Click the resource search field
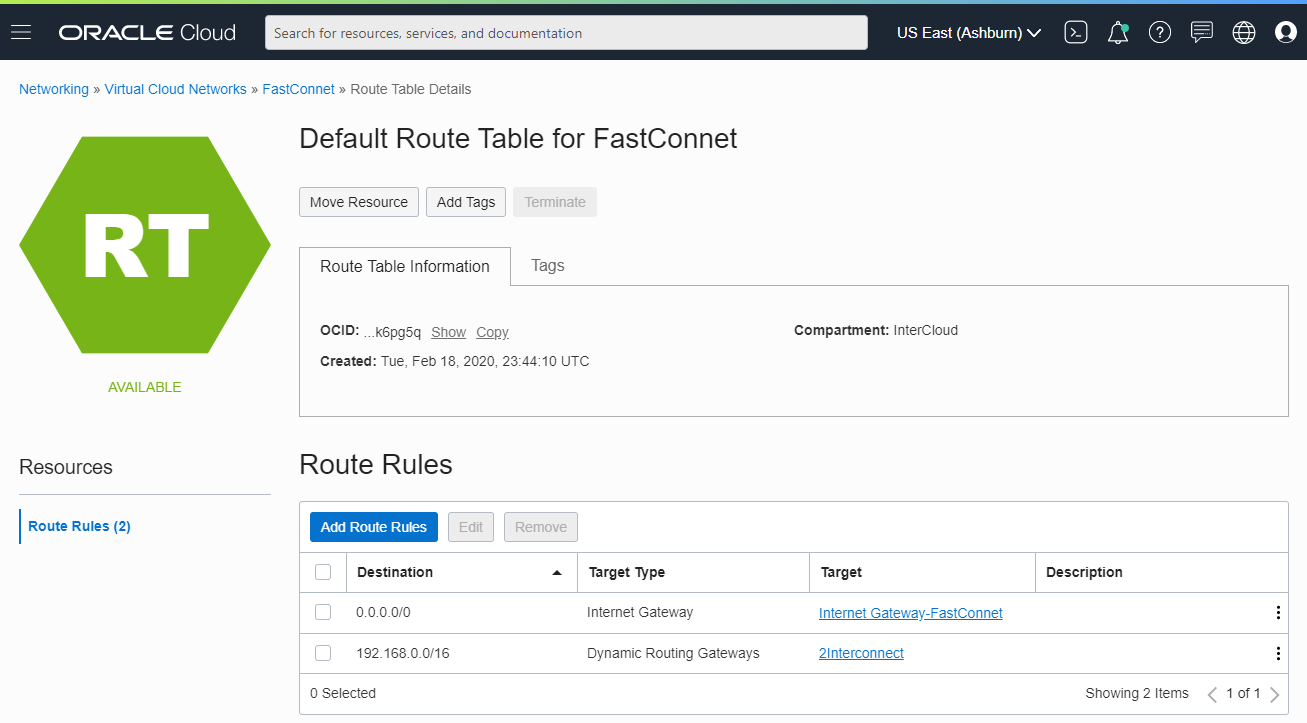Image resolution: width=1307 pixels, height=723 pixels. (565, 32)
